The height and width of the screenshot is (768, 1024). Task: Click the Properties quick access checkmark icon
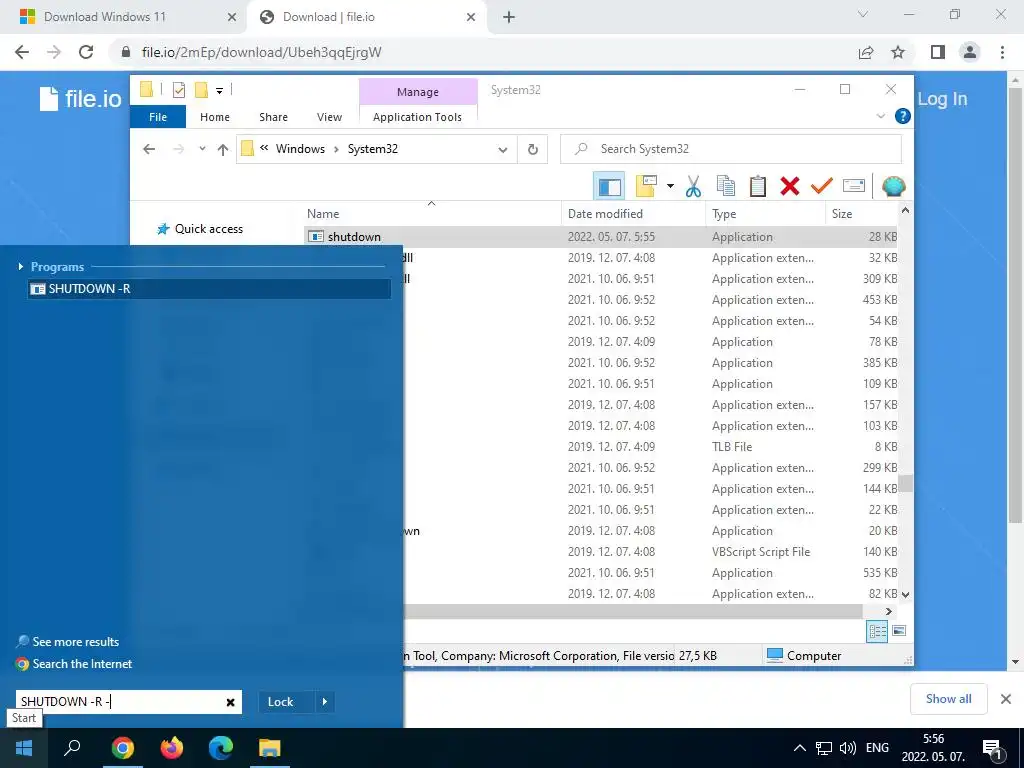tap(178, 90)
